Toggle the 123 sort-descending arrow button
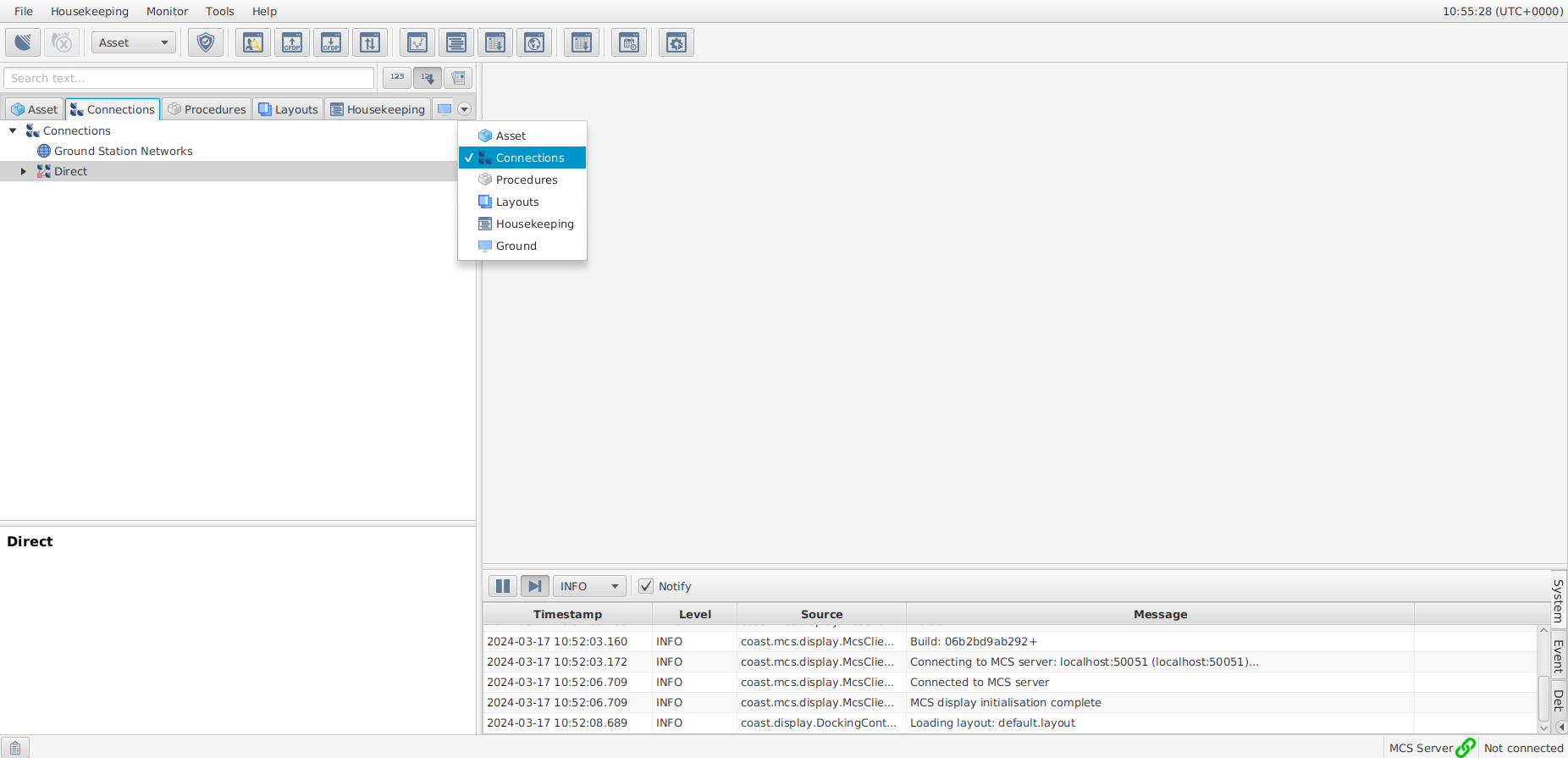1568x758 pixels. click(x=428, y=78)
